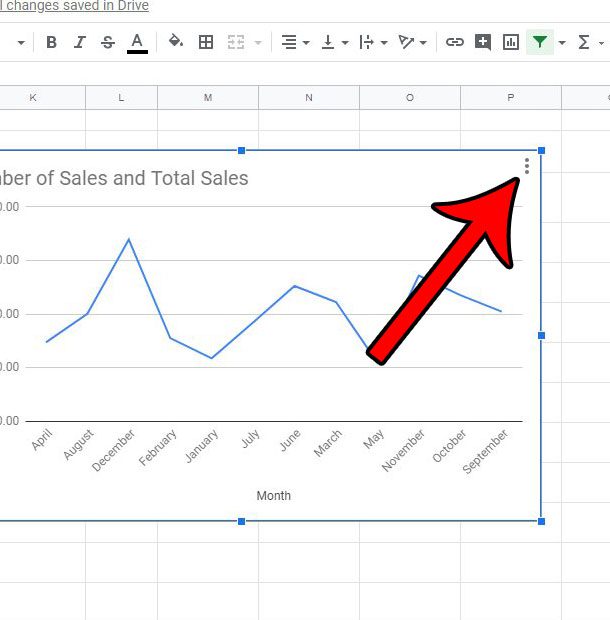Click the functions sigma icon
Viewport: 610px width, 620px height.
pyautogui.click(x=584, y=42)
